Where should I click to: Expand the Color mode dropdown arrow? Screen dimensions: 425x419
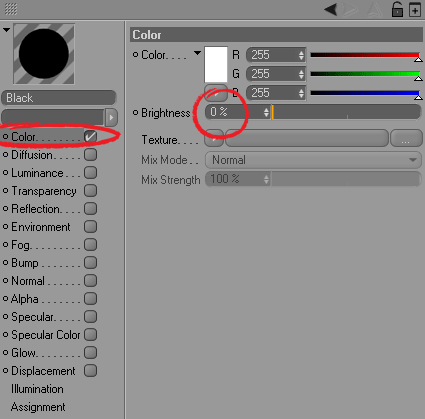pos(197,53)
